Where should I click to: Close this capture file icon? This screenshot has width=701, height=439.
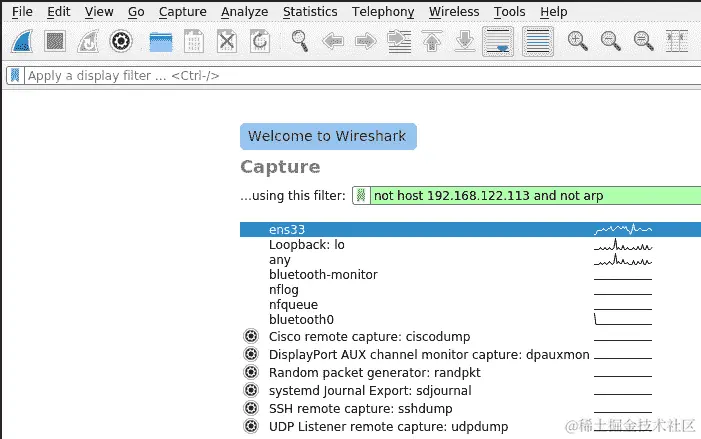[x=227, y=42]
